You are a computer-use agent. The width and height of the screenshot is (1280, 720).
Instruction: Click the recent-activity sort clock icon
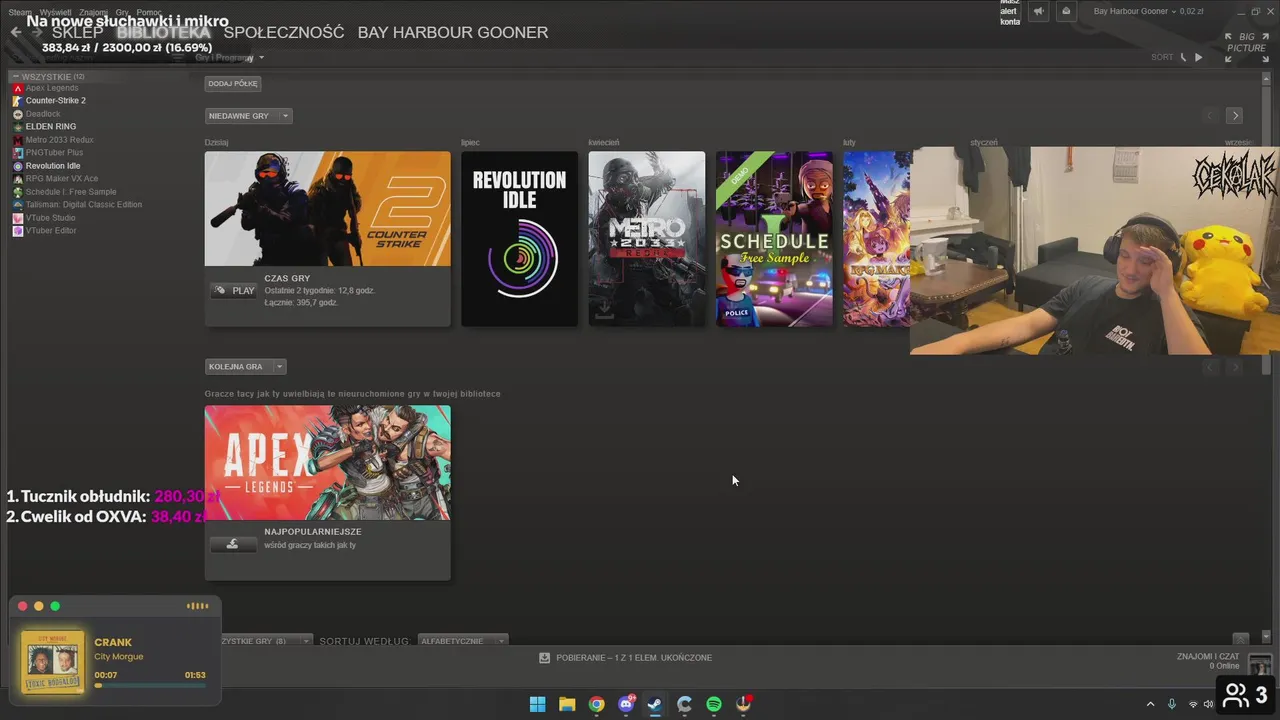coord(1183,57)
